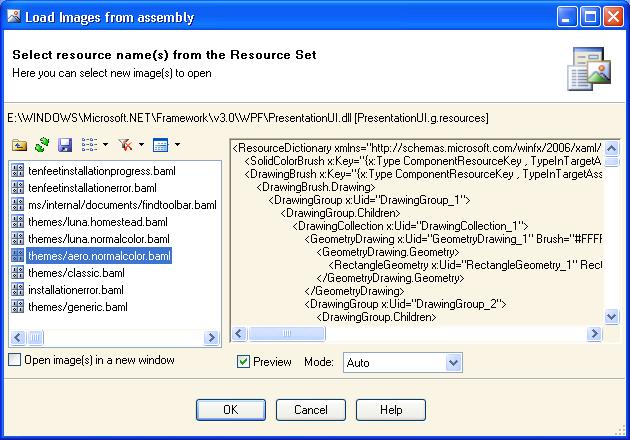
Task: Click the filter funnel icon
Action: 126,145
